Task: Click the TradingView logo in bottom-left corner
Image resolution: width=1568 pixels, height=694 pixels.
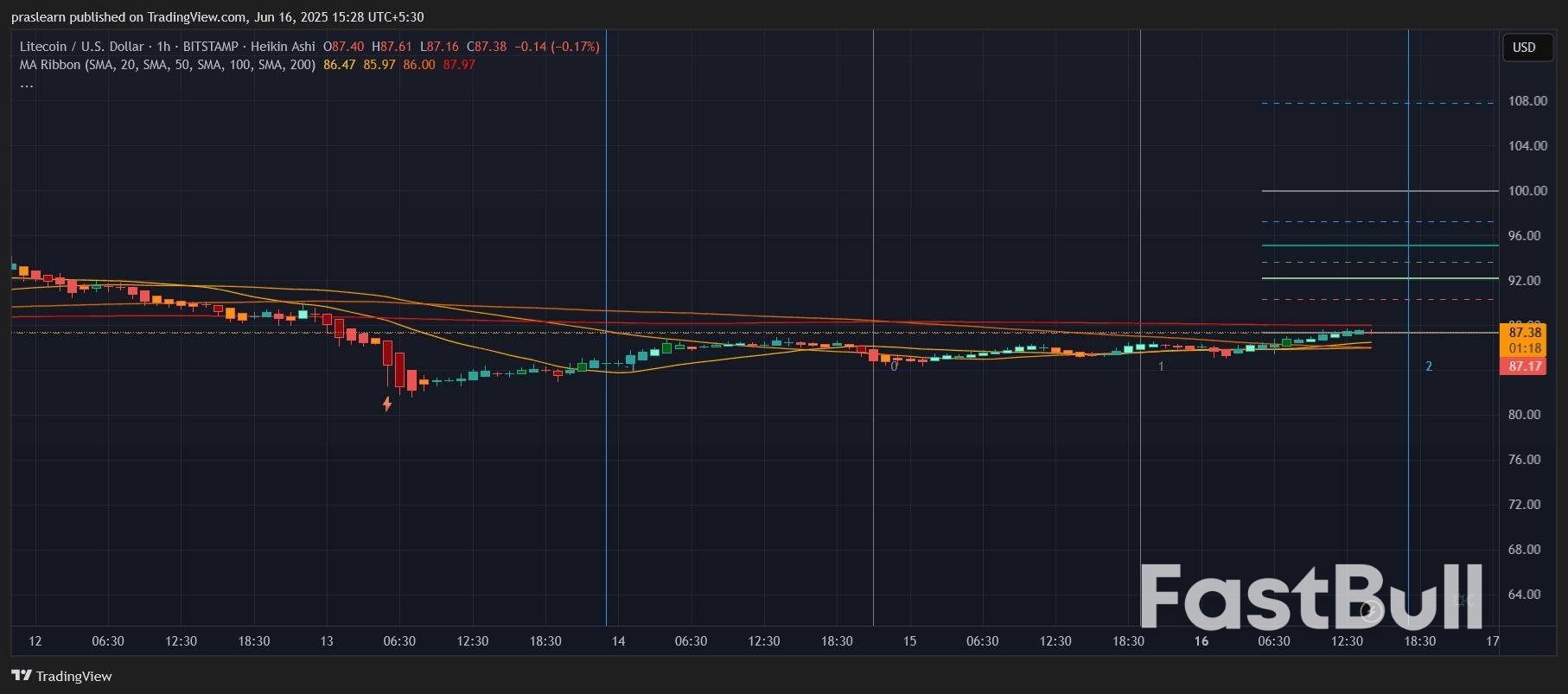Action: click(x=62, y=676)
